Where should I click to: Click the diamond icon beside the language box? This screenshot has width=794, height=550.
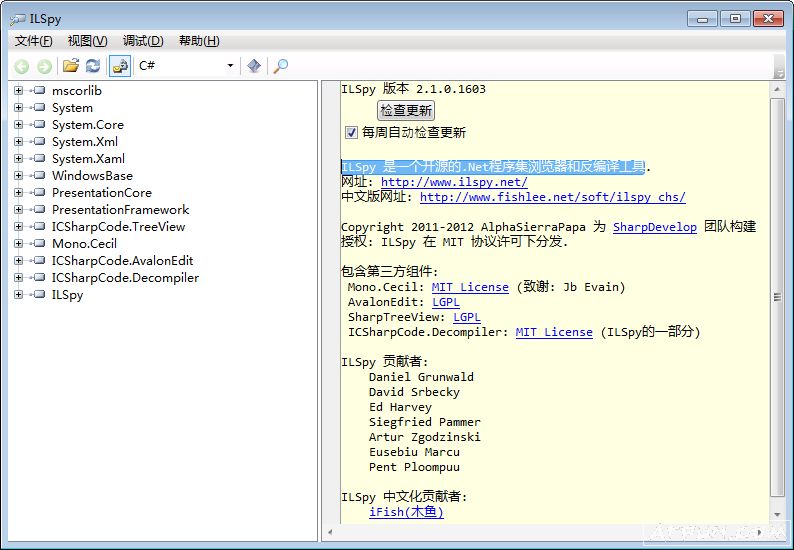point(254,65)
